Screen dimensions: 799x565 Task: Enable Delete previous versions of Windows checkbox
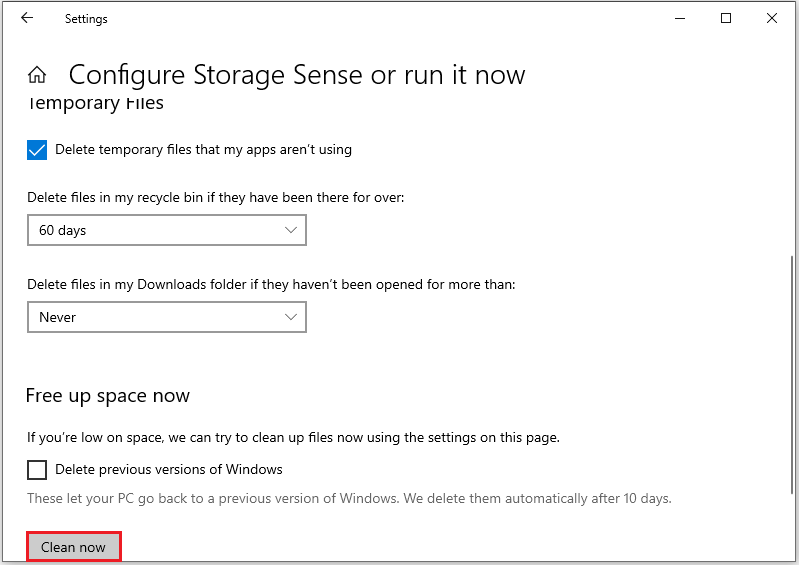click(x=37, y=469)
